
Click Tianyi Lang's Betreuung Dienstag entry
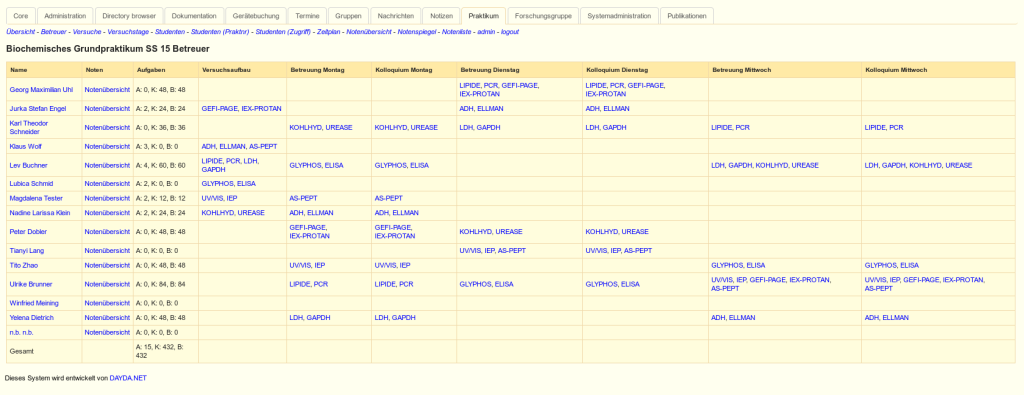492,250
